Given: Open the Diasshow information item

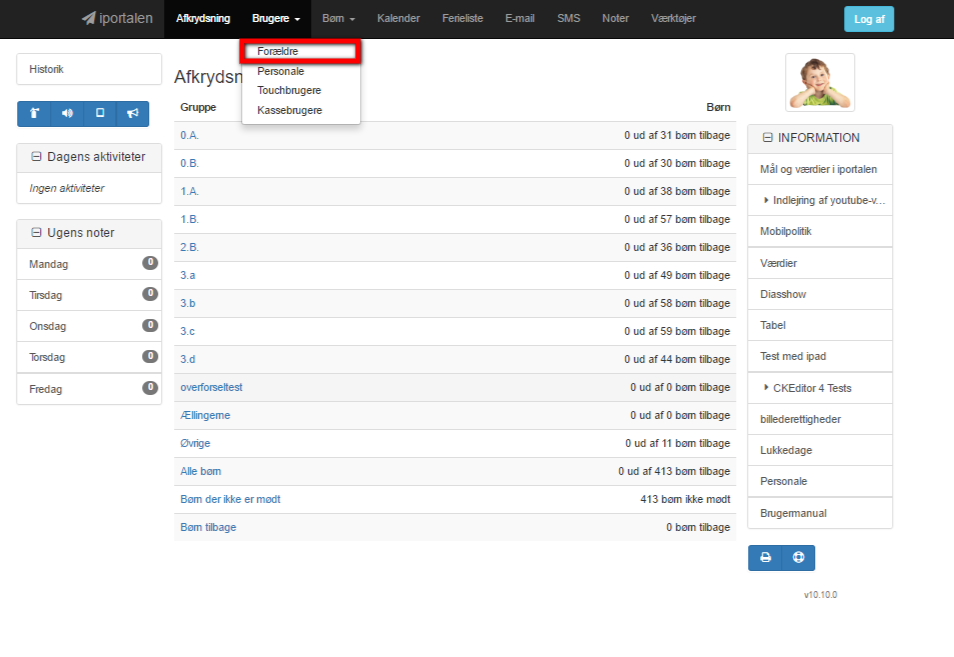Looking at the screenshot, I should click(820, 294).
